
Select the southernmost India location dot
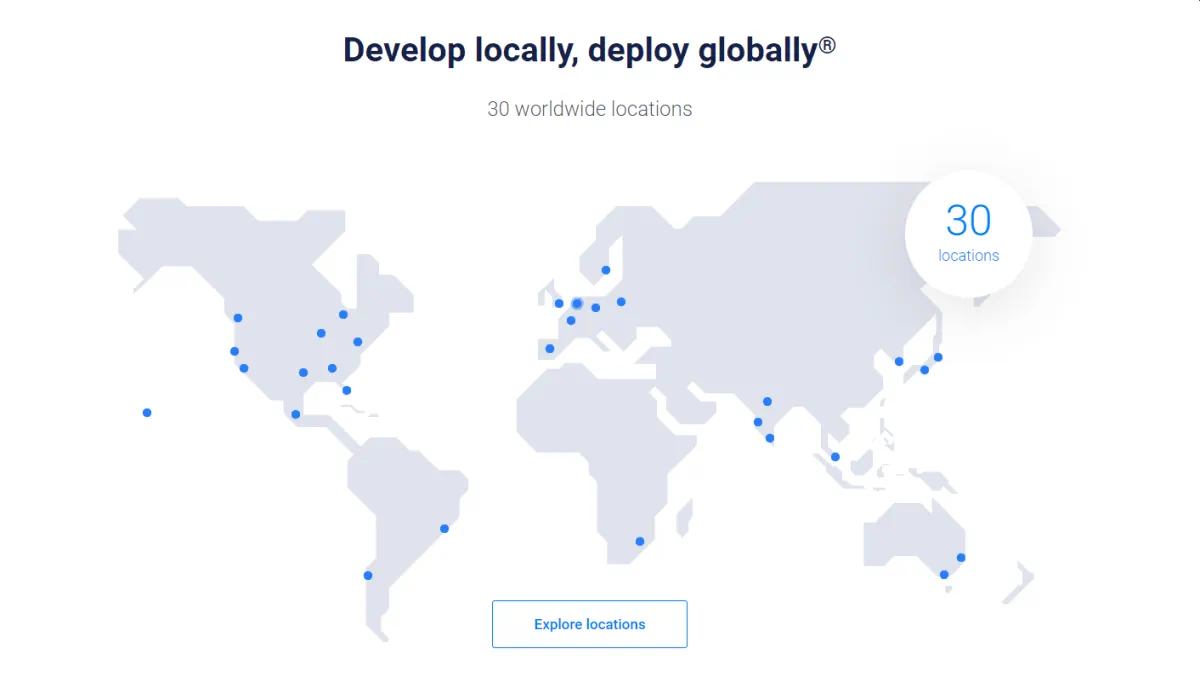(x=769, y=438)
